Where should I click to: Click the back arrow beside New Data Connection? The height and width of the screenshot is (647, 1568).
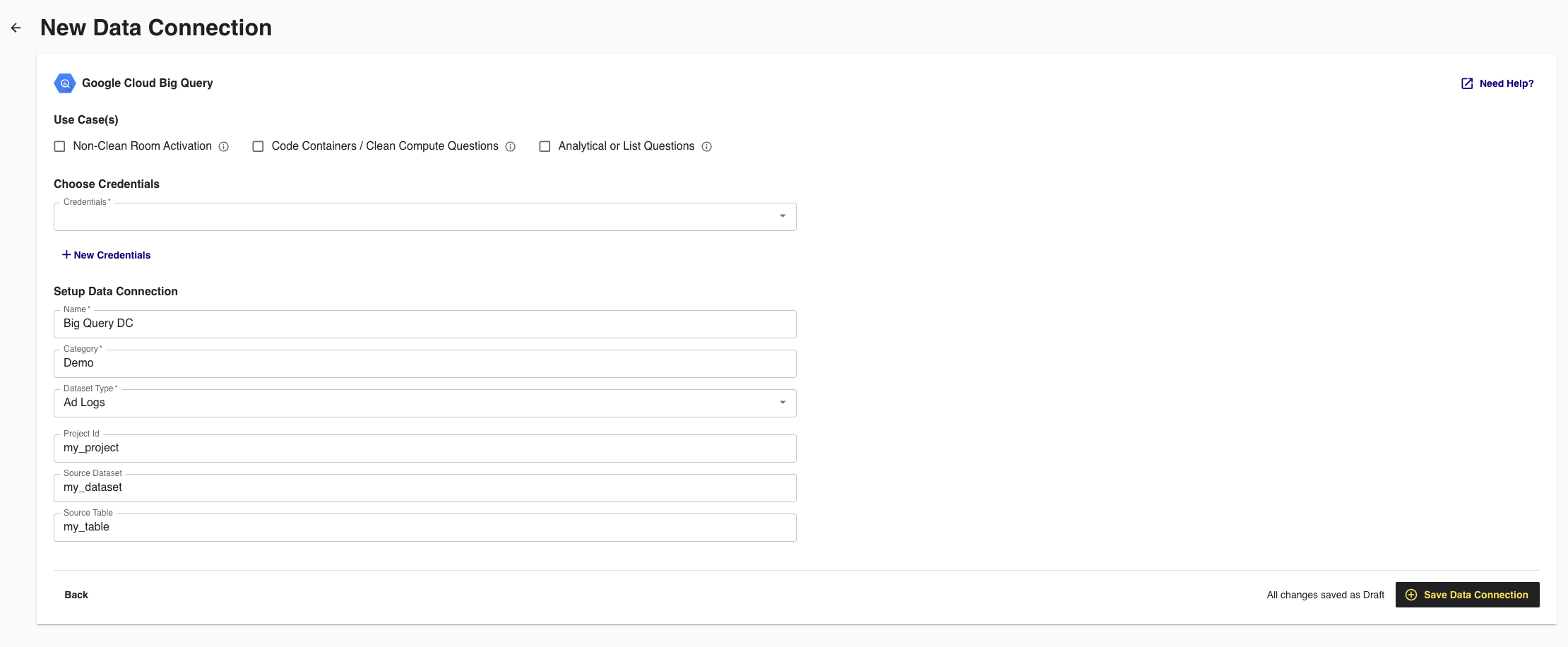16,28
